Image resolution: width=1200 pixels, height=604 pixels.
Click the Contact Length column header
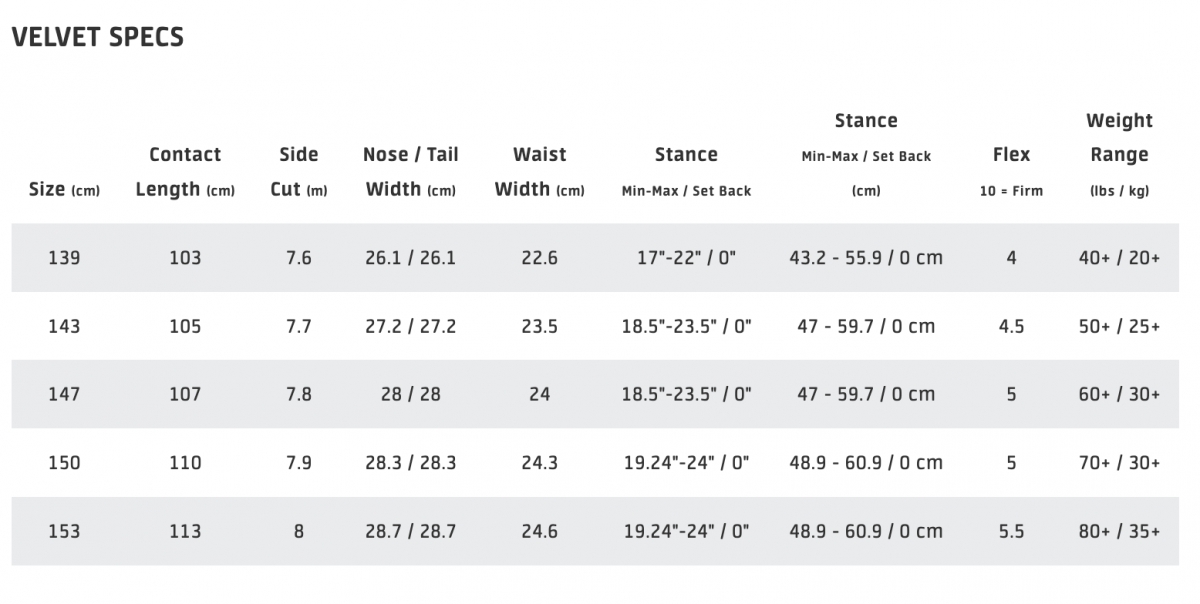click(185, 172)
